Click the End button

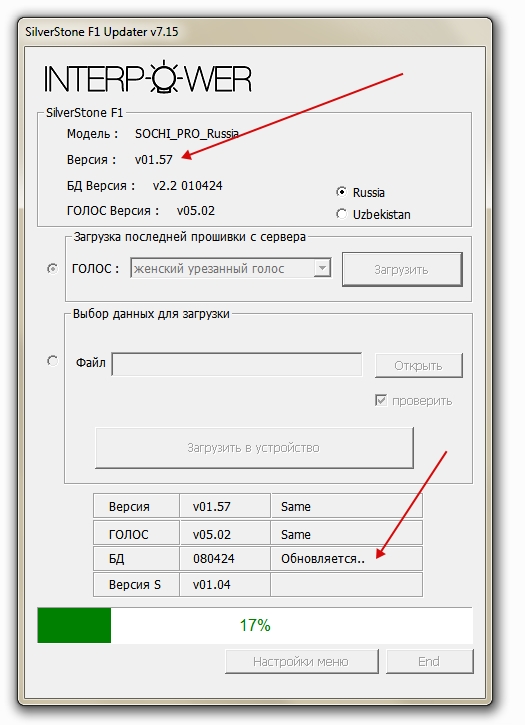point(430,661)
